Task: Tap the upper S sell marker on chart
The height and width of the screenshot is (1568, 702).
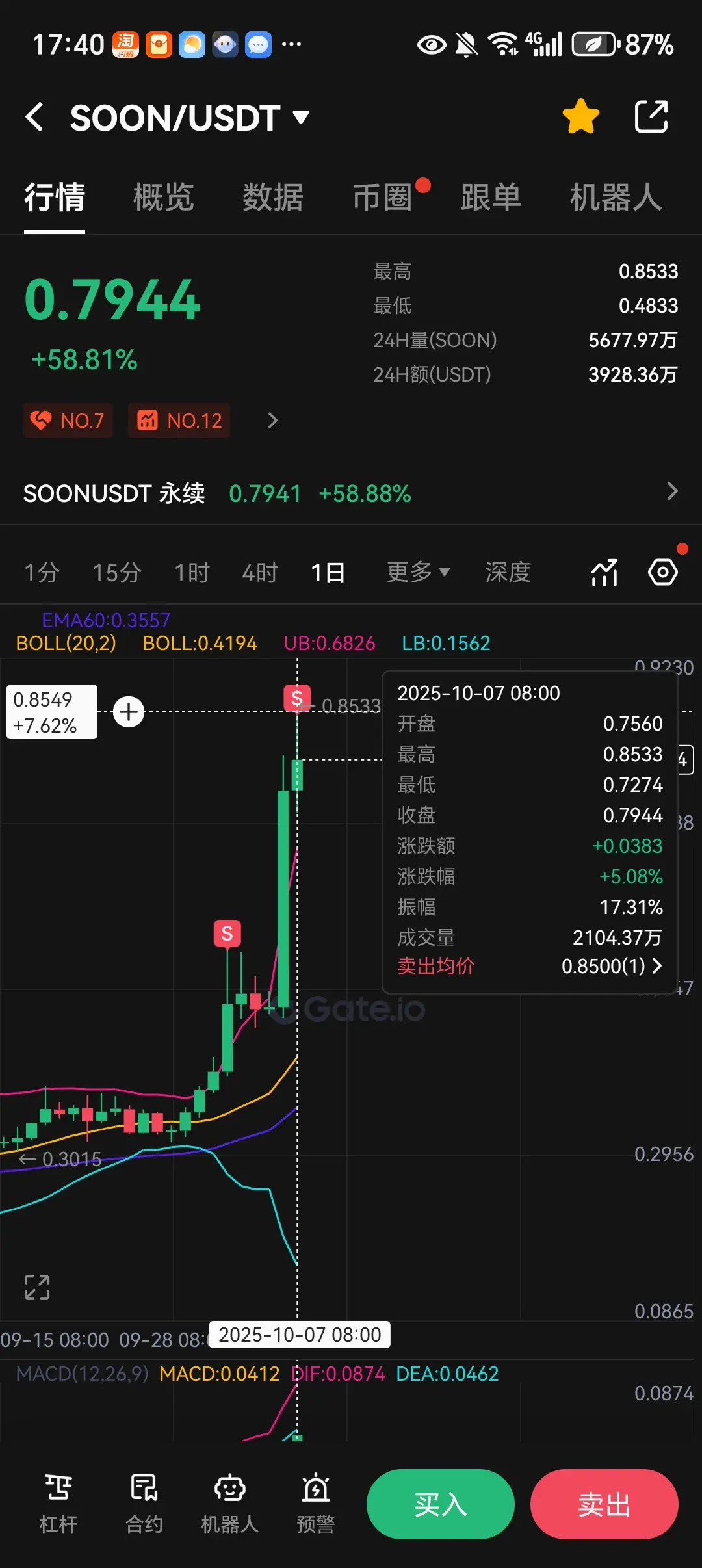Action: click(x=297, y=698)
